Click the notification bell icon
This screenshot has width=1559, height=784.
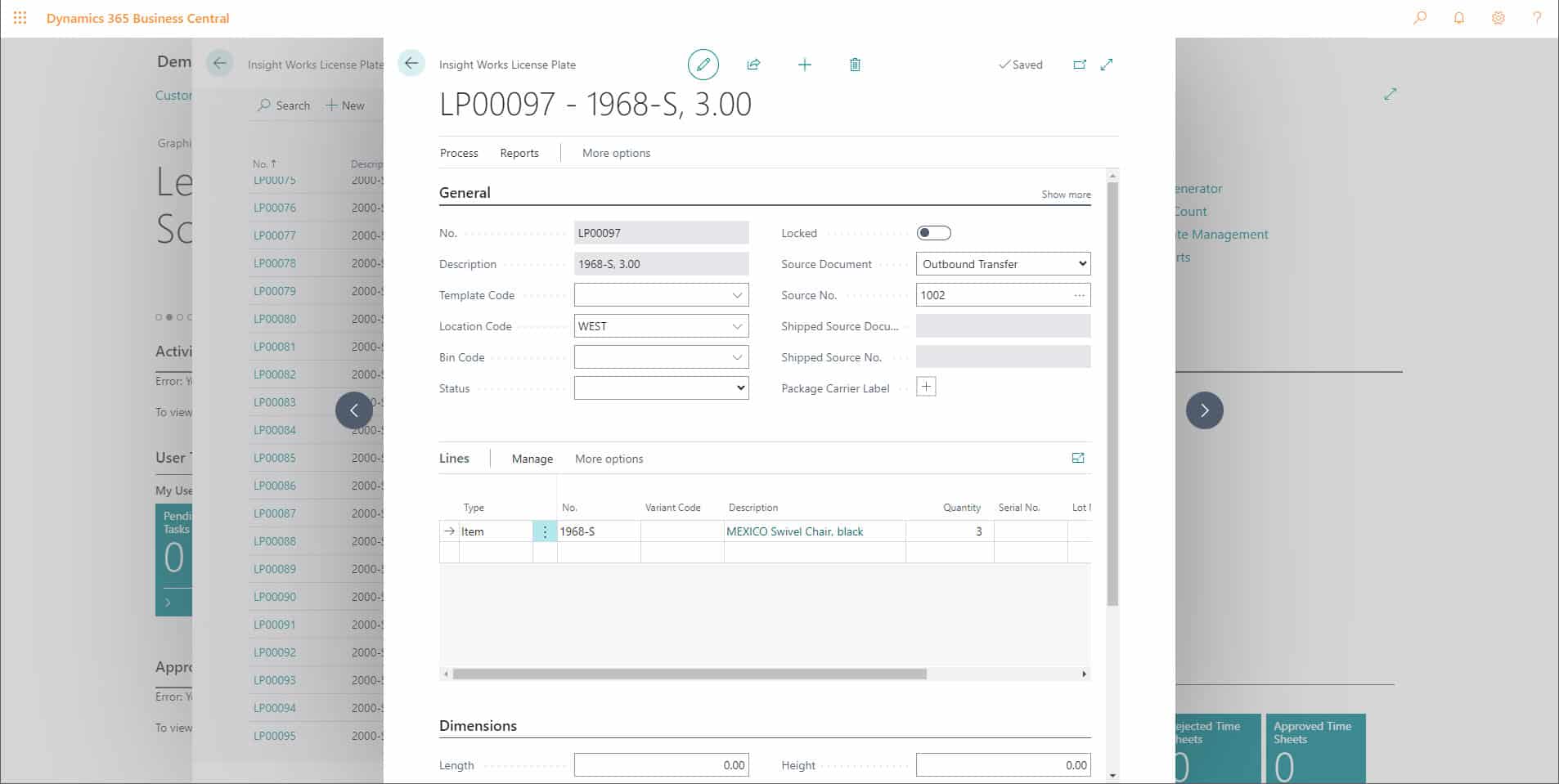point(1458,18)
